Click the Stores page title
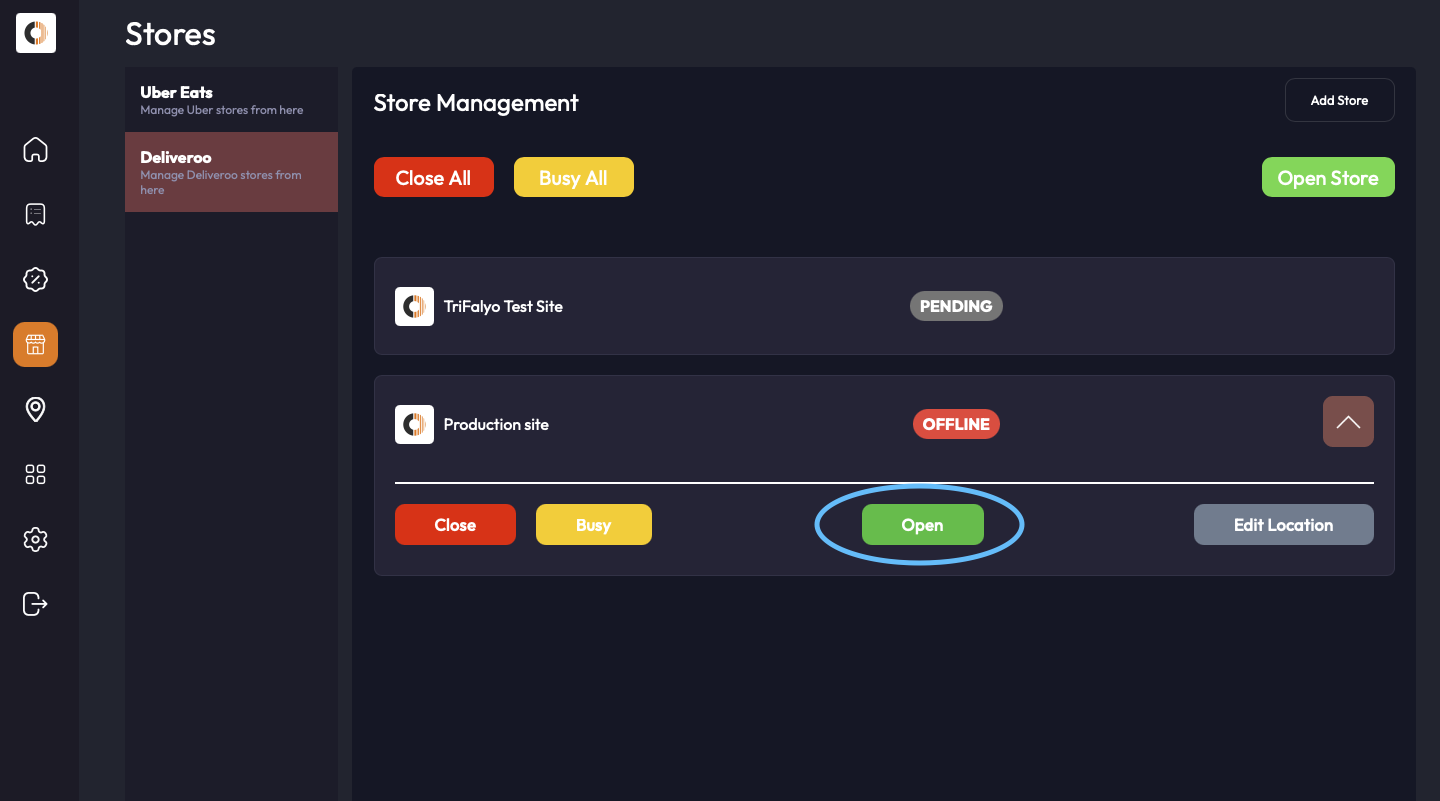The height and width of the screenshot is (801, 1440). (170, 34)
